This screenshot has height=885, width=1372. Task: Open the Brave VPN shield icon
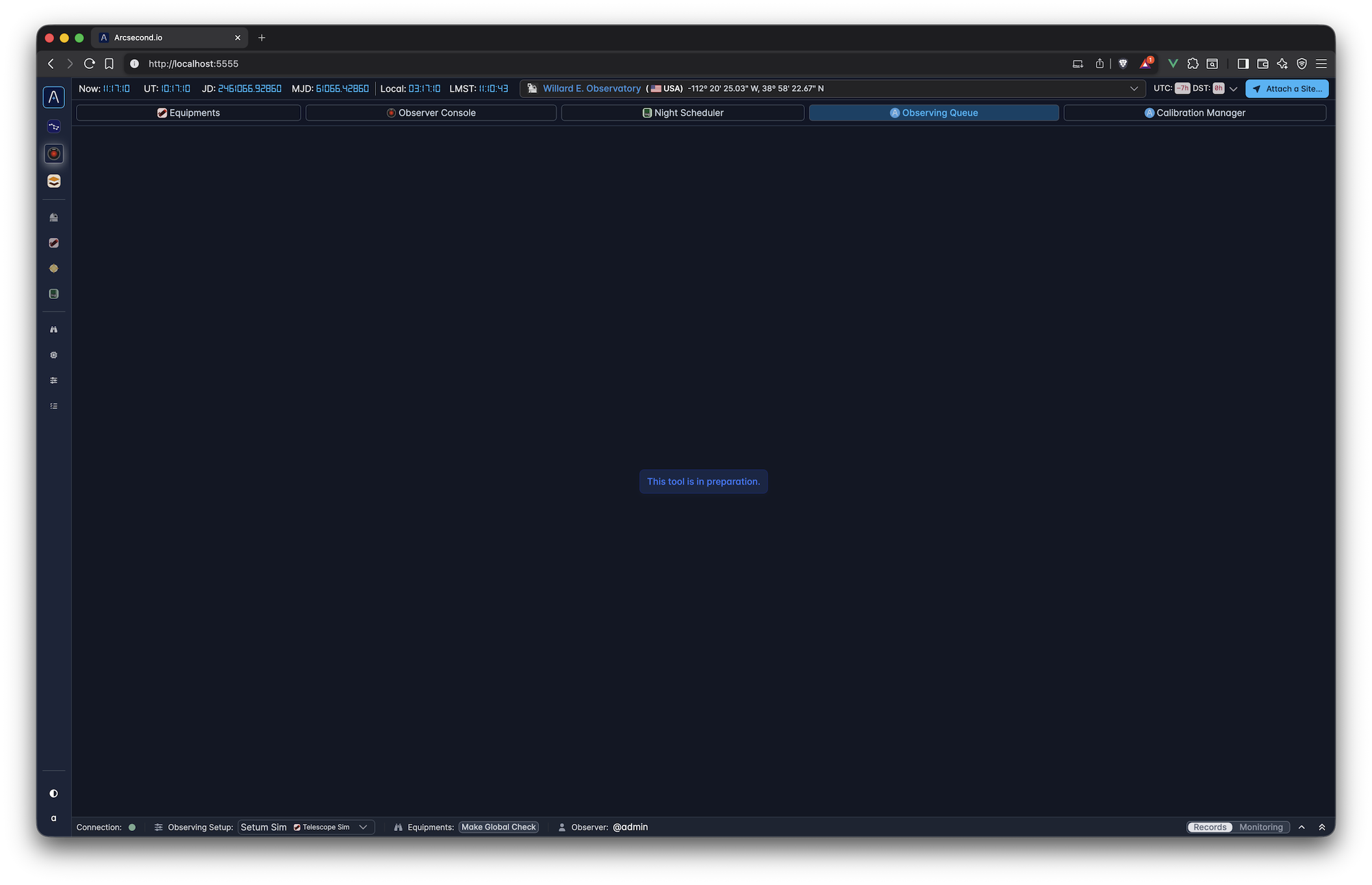[1302, 64]
